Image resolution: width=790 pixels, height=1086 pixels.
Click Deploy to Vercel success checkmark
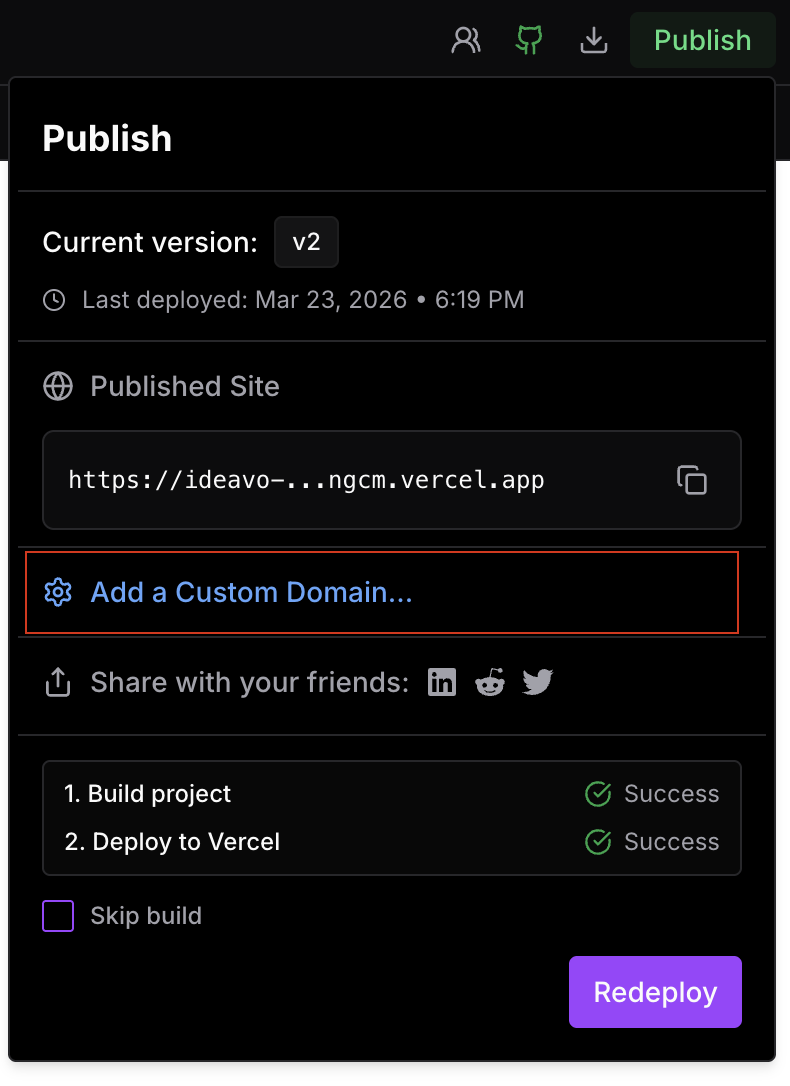pos(598,842)
